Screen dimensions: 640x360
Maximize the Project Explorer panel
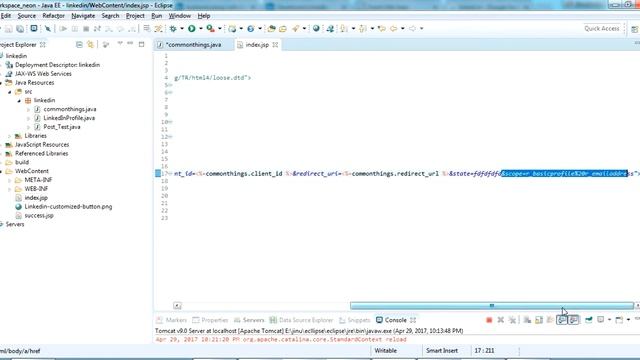[x=141, y=44]
